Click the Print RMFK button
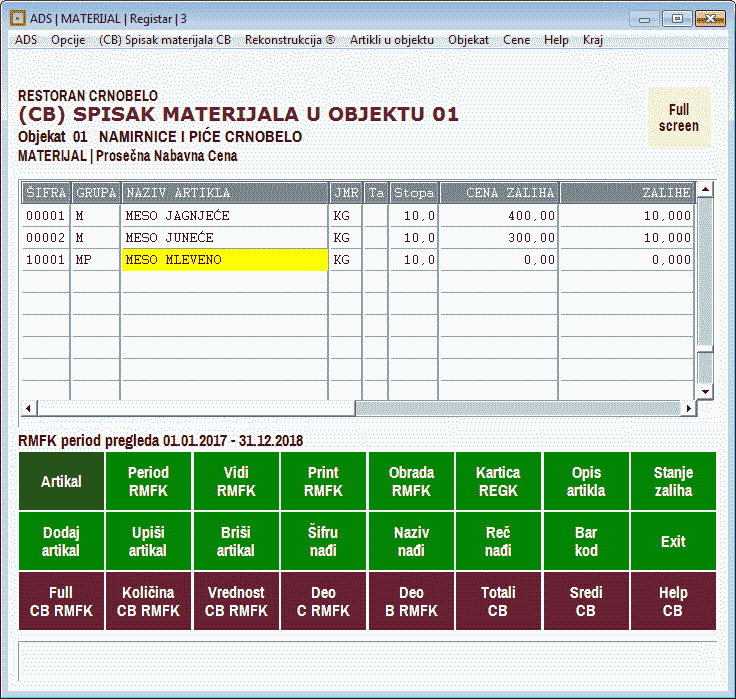The width and height of the screenshot is (736, 699). coord(323,481)
